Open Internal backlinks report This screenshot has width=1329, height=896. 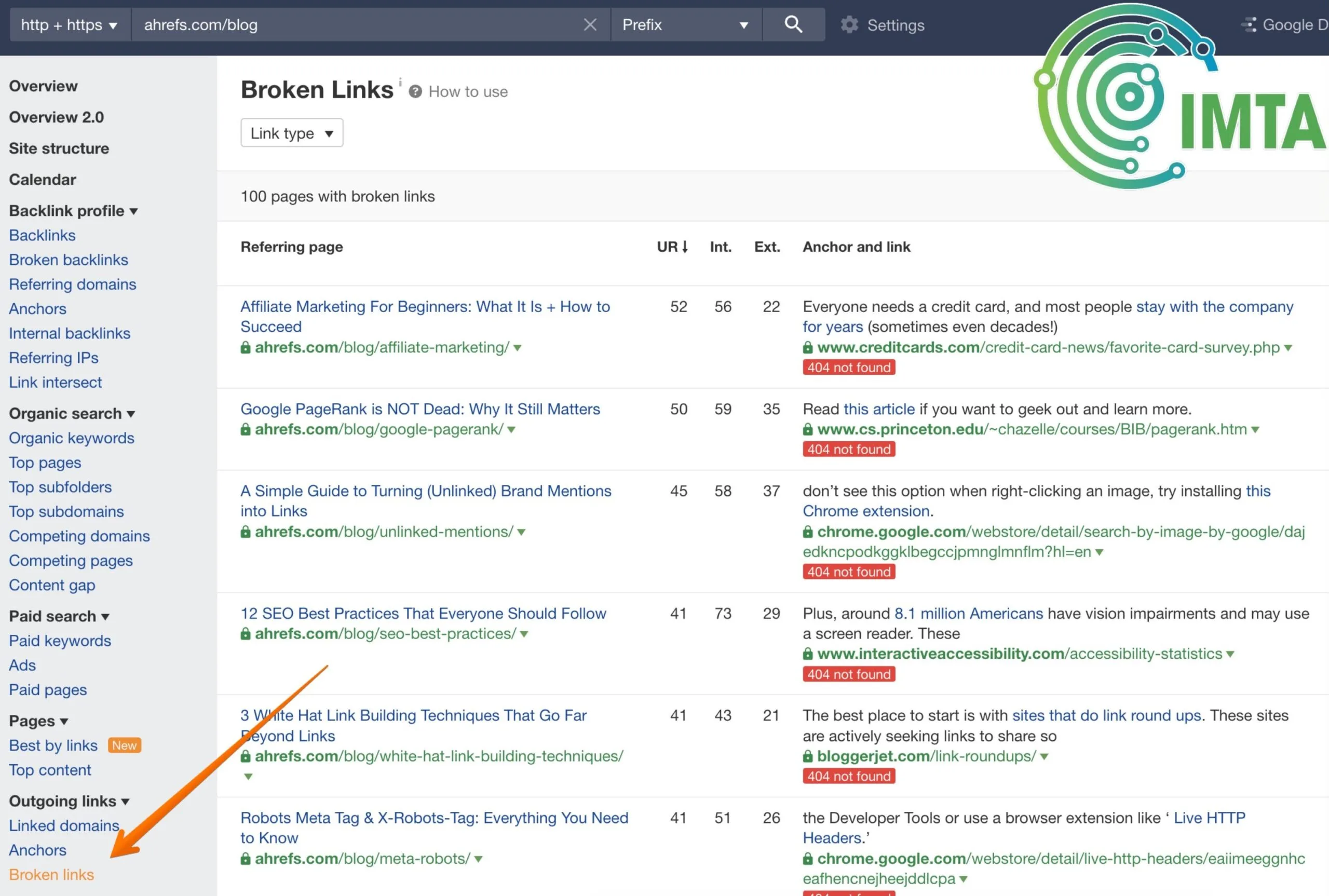coord(70,333)
